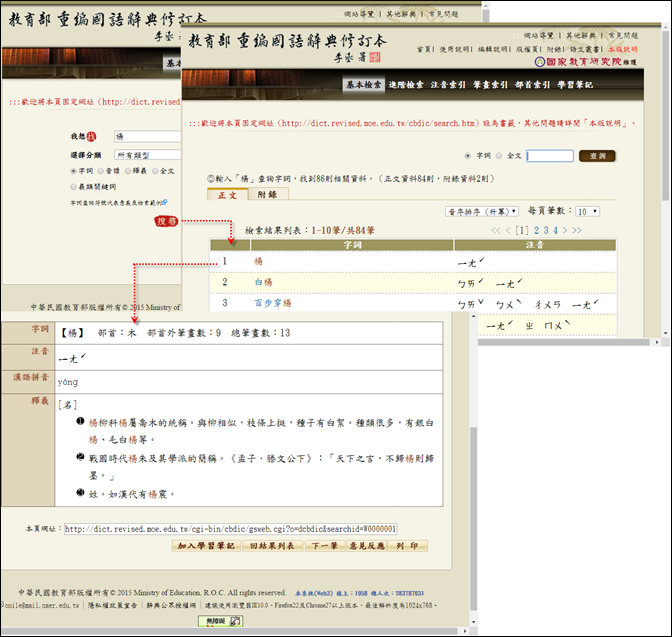
Task: Click the 網站導覽 link in front window
Action: [x=538, y=35]
